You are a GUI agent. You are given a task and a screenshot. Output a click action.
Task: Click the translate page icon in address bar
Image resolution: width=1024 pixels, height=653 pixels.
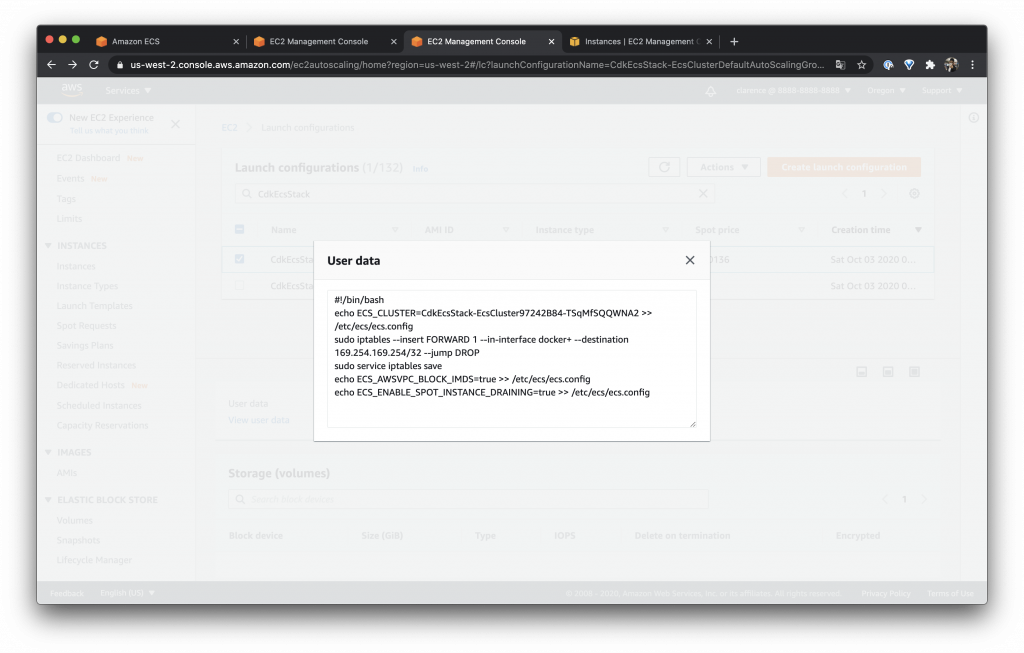(840, 65)
